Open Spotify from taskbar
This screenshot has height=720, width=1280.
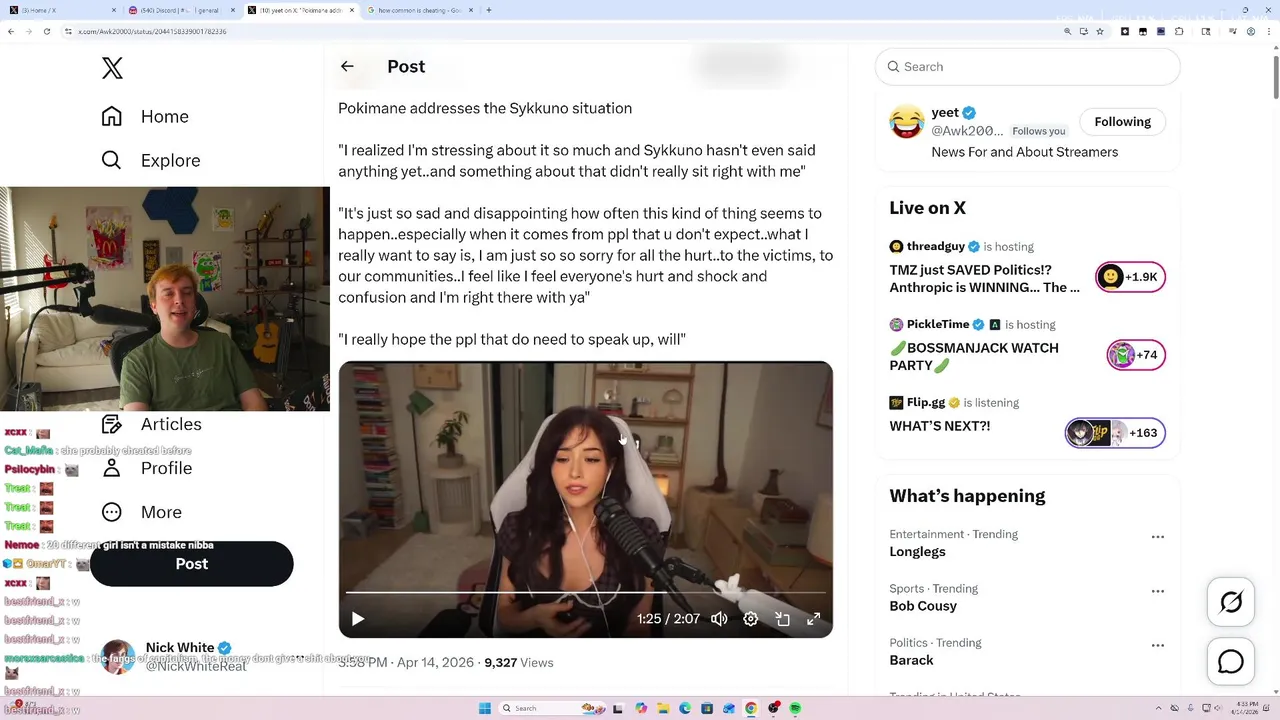[795, 708]
